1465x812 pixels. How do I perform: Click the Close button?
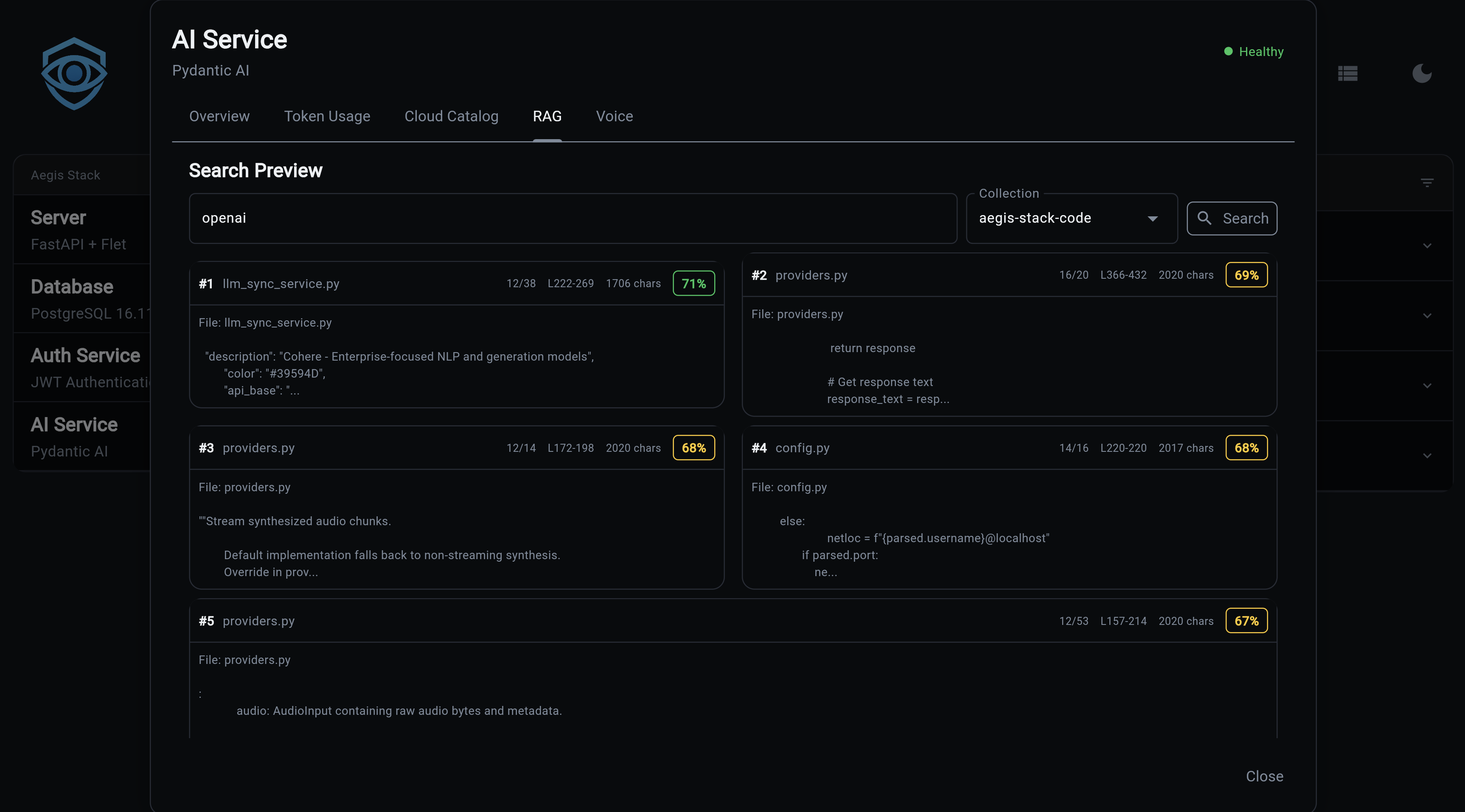coord(1264,776)
